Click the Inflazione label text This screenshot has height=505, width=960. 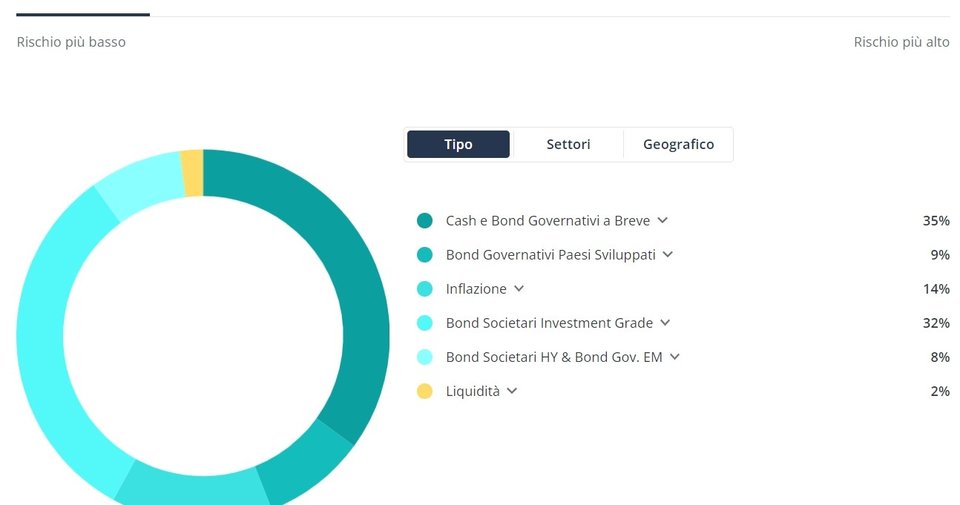pyautogui.click(x=476, y=289)
